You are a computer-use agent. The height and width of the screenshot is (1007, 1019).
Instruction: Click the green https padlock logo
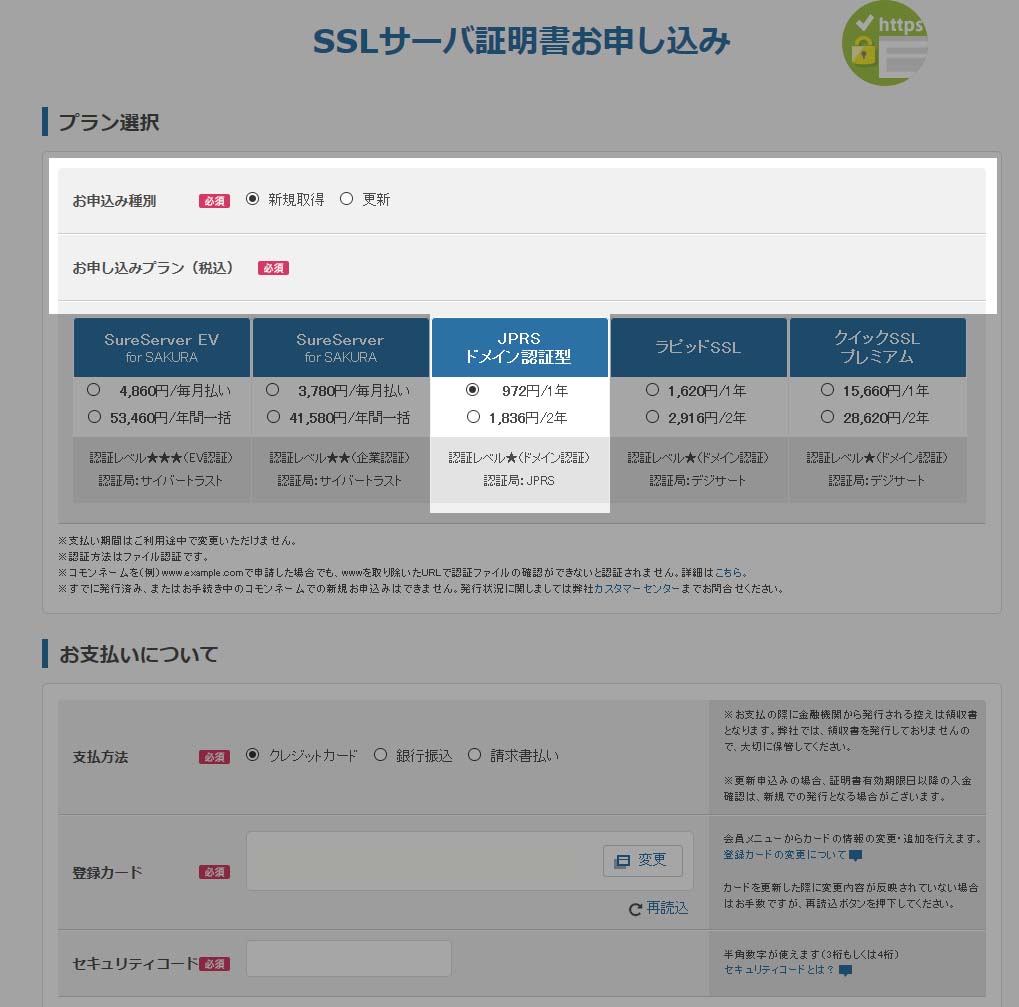pyautogui.click(x=884, y=43)
